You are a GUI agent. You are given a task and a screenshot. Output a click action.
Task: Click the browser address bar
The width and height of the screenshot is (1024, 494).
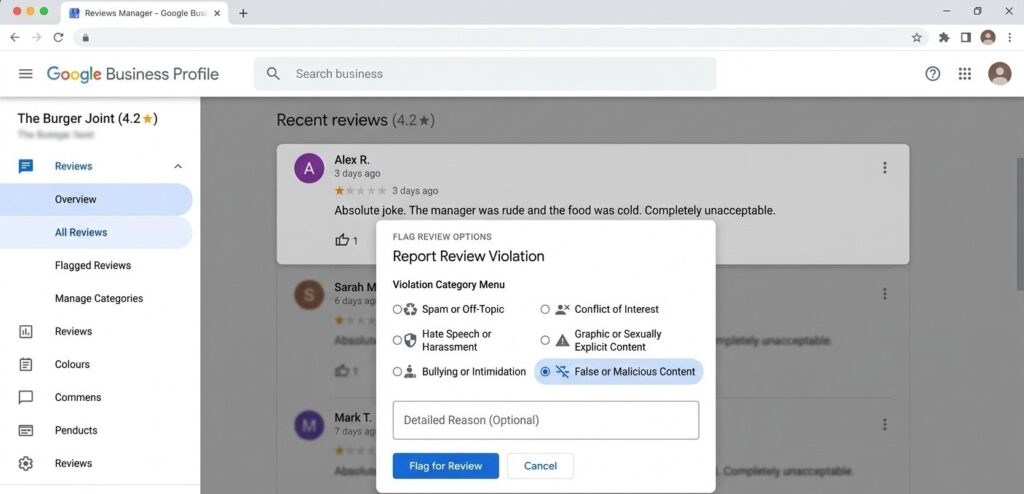tap(500, 37)
